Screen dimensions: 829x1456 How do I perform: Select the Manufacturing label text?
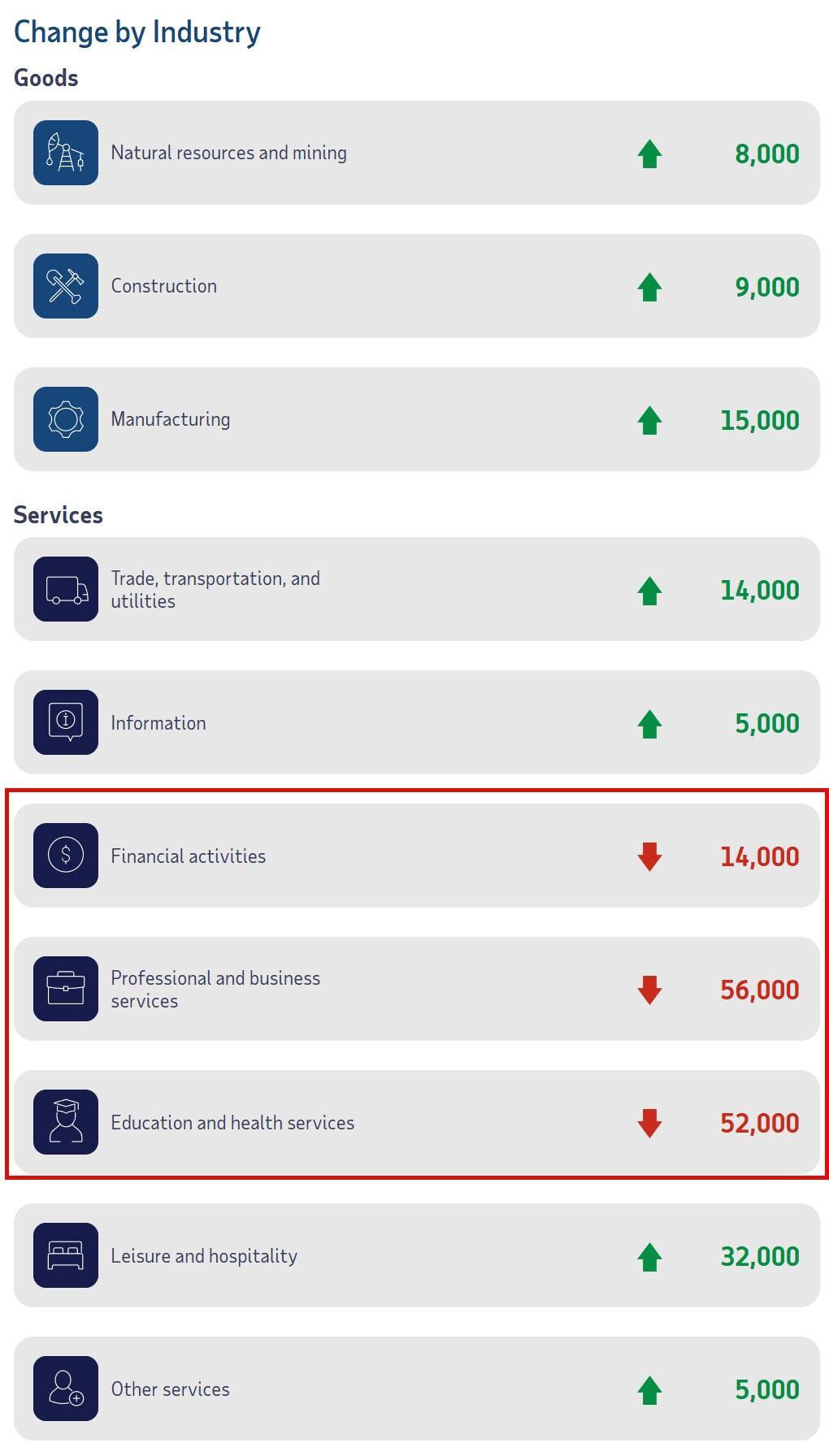[171, 419]
